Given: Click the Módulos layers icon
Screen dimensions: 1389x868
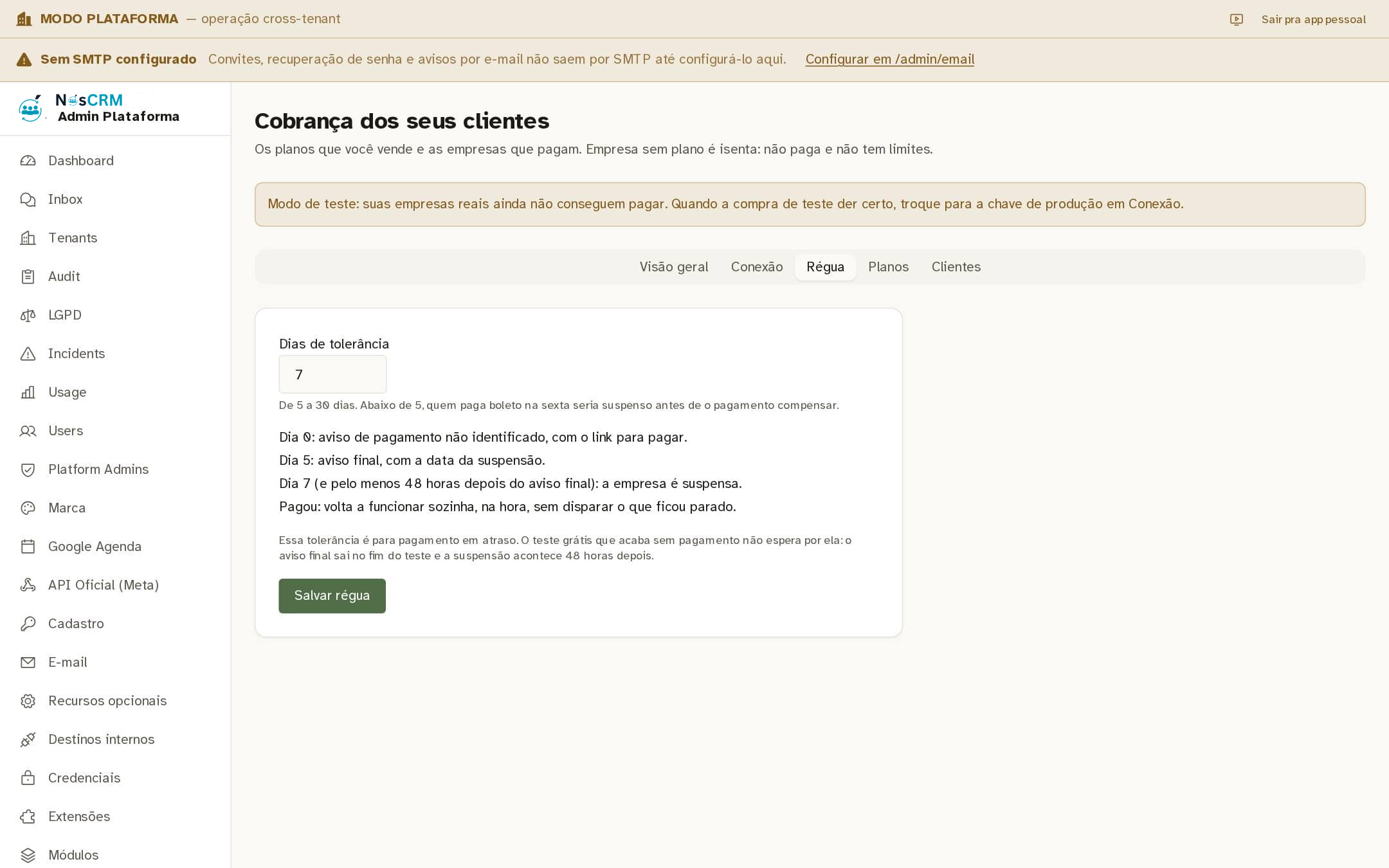Looking at the screenshot, I should tap(28, 855).
